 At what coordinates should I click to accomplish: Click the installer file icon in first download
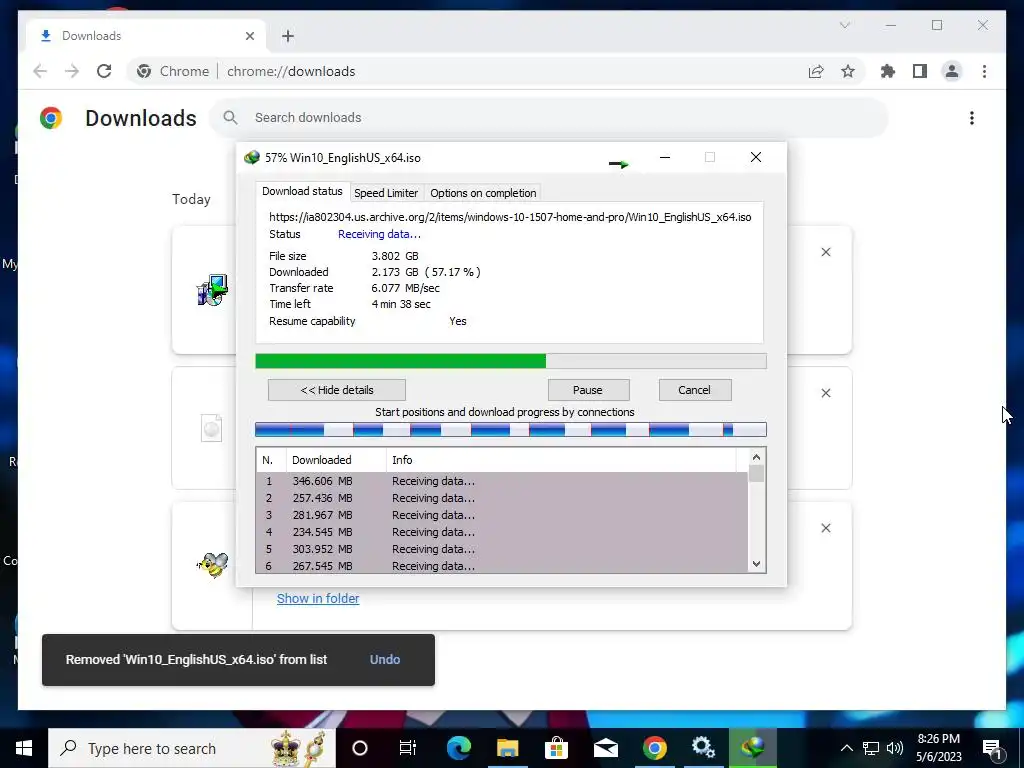[x=212, y=290]
